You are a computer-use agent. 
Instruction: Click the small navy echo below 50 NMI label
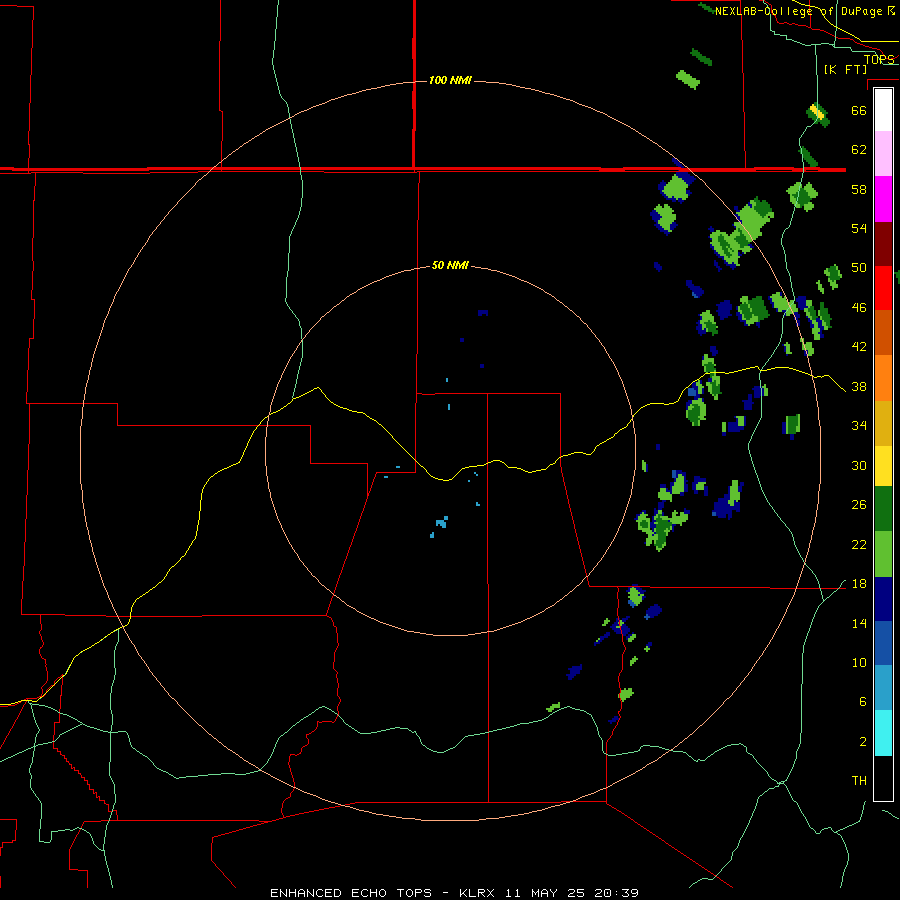(483, 313)
